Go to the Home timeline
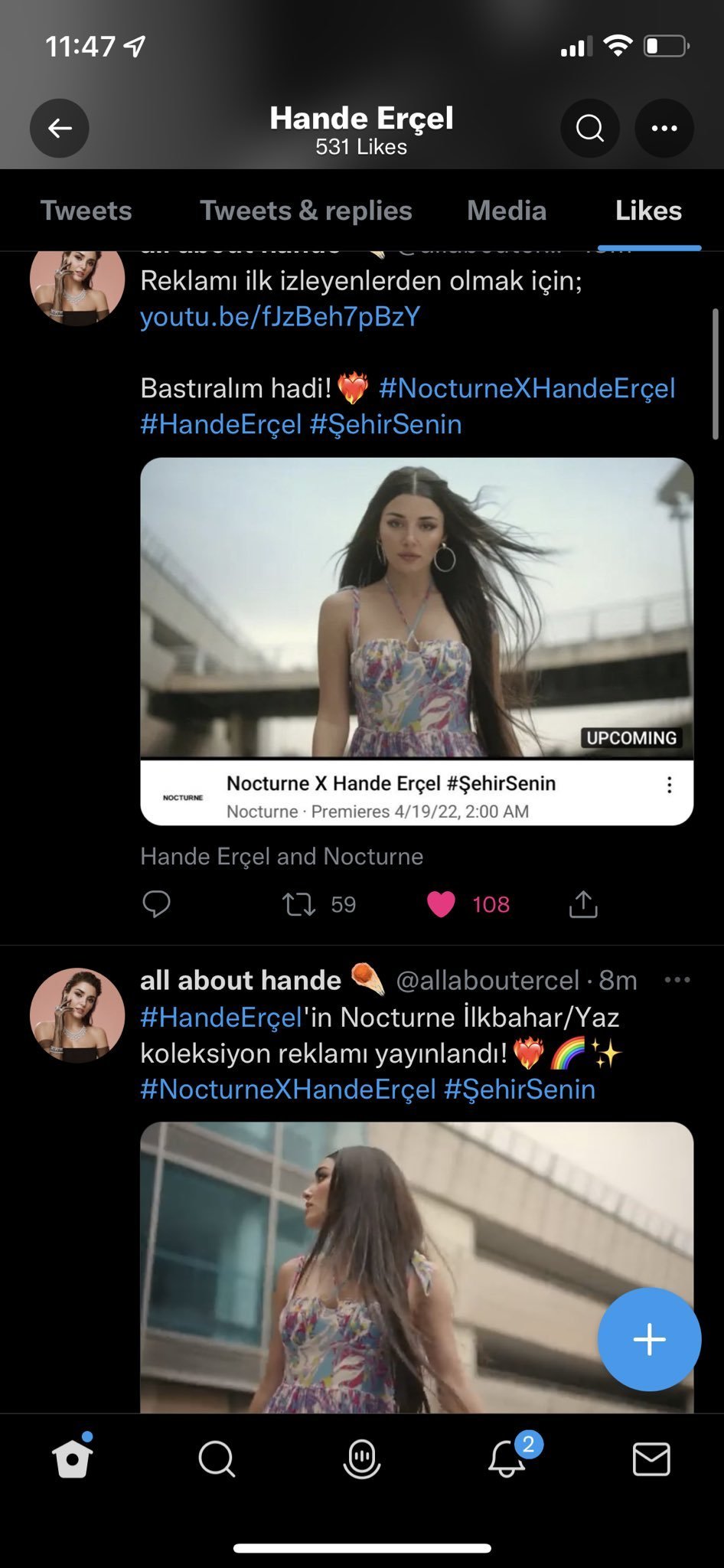 point(72,1459)
